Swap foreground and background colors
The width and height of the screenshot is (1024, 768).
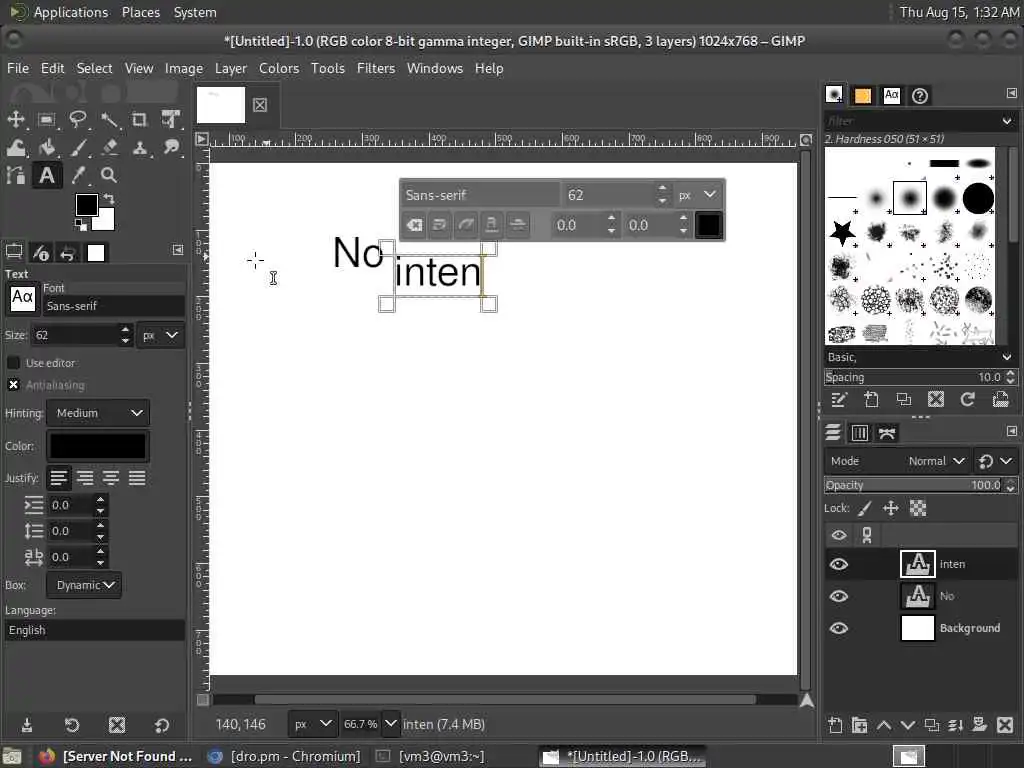(x=109, y=199)
